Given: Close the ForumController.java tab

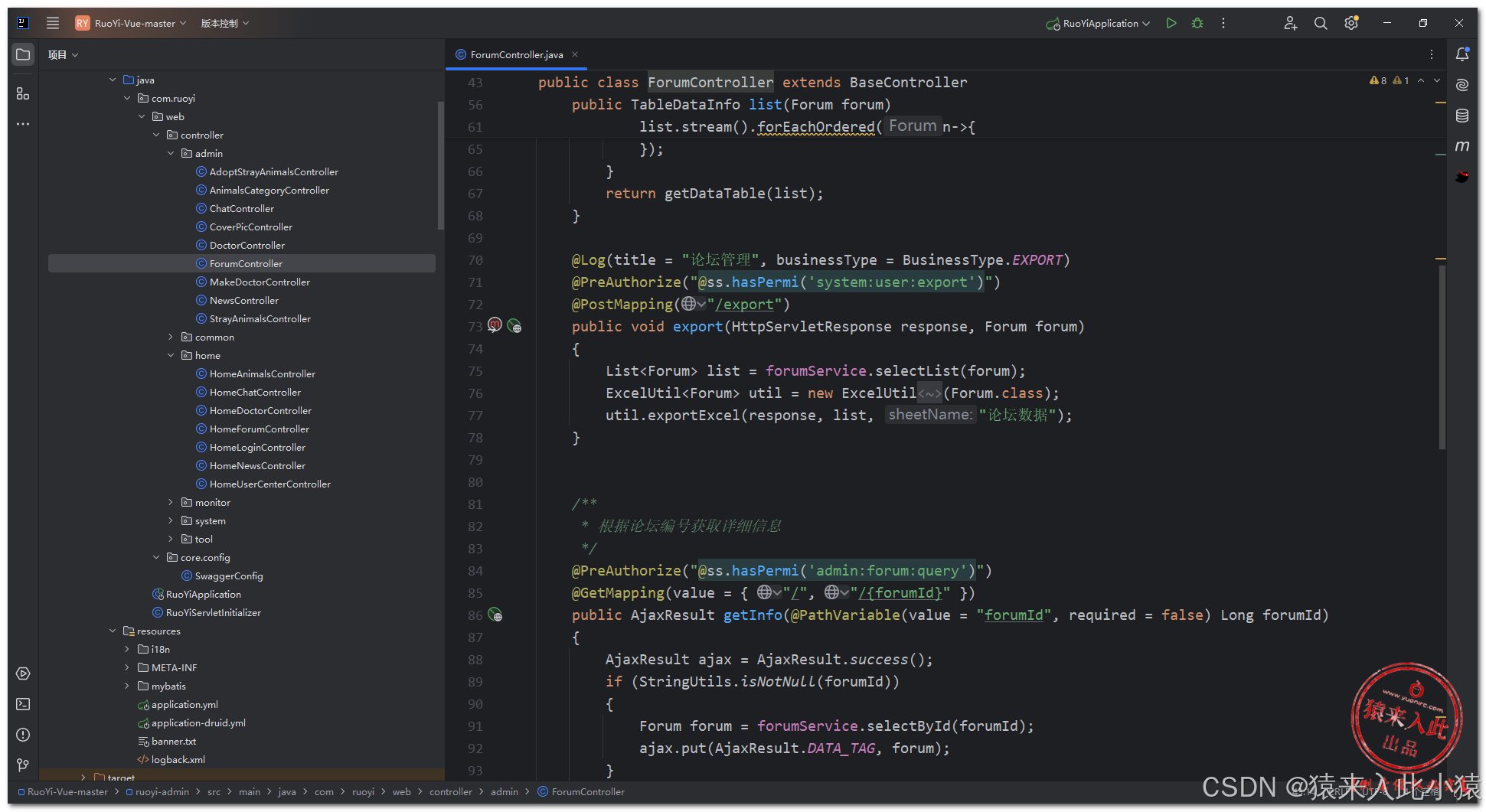Looking at the screenshot, I should (x=575, y=54).
